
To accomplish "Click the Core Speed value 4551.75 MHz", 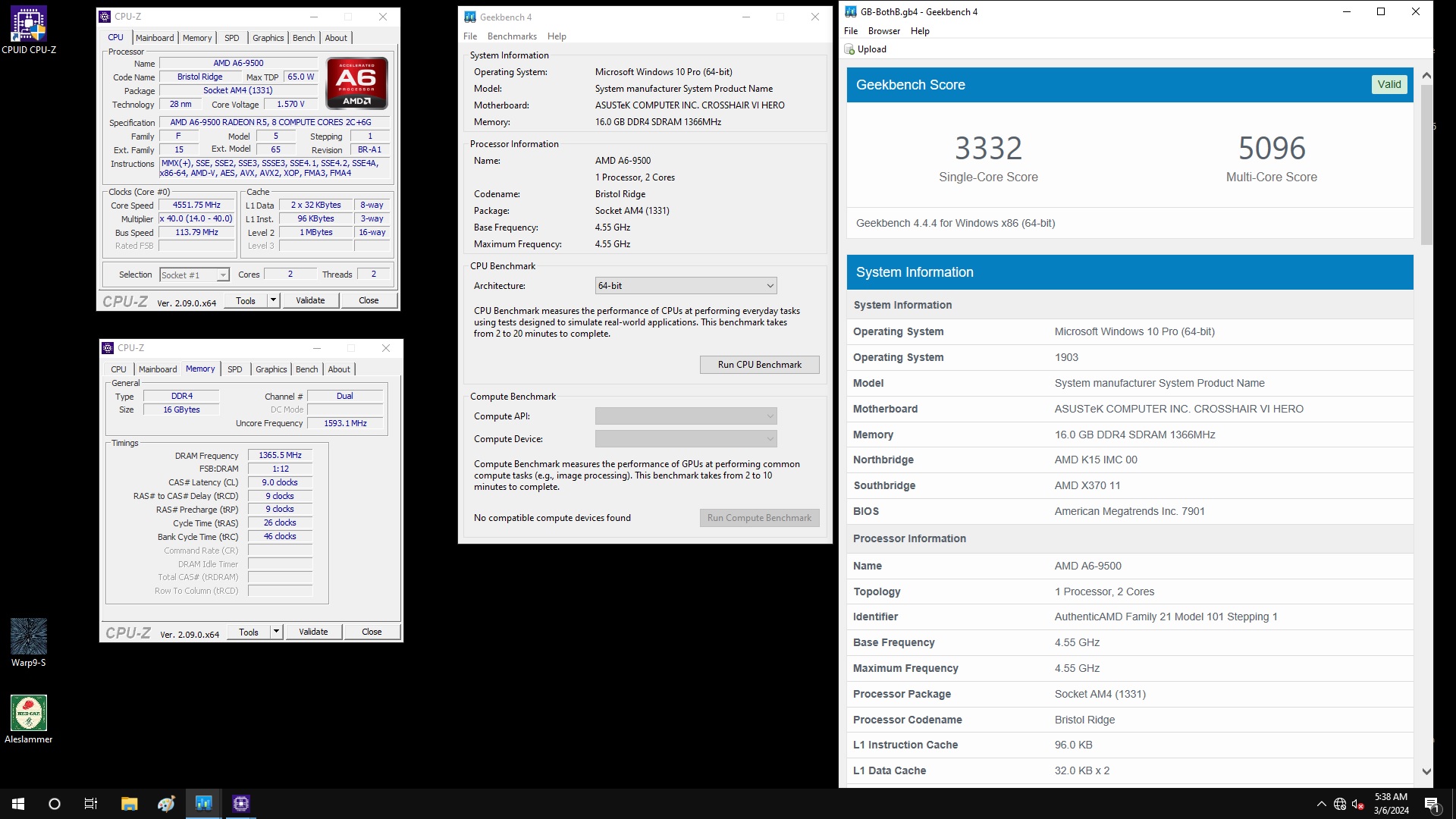I will (x=196, y=205).
